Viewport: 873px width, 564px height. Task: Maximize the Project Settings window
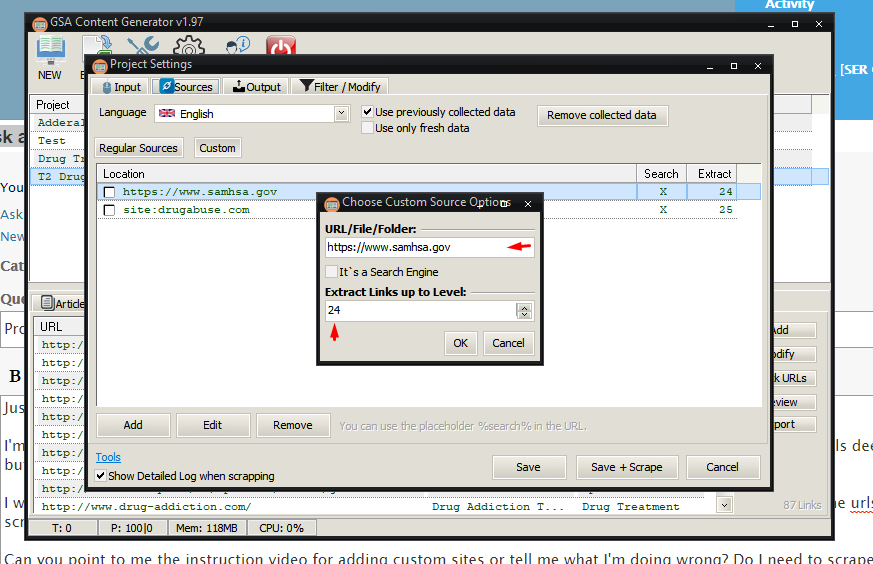pyautogui.click(x=734, y=66)
